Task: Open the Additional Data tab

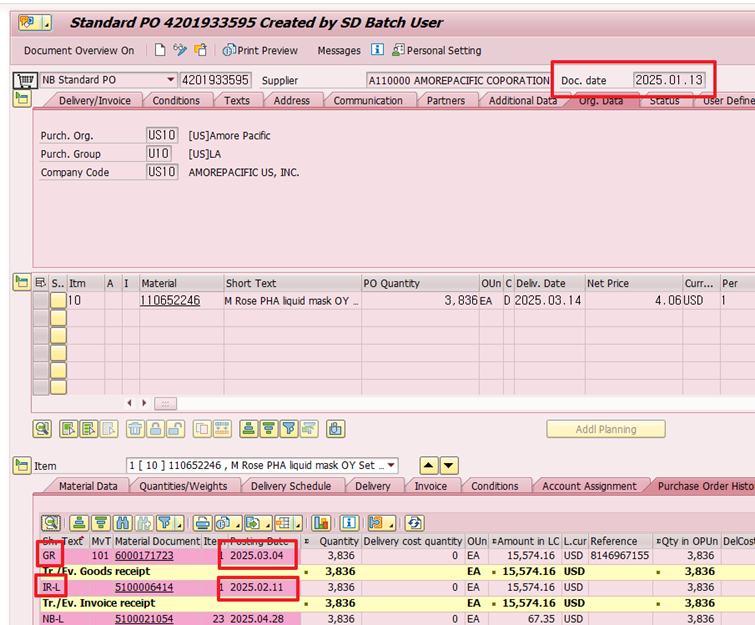Action: click(523, 101)
